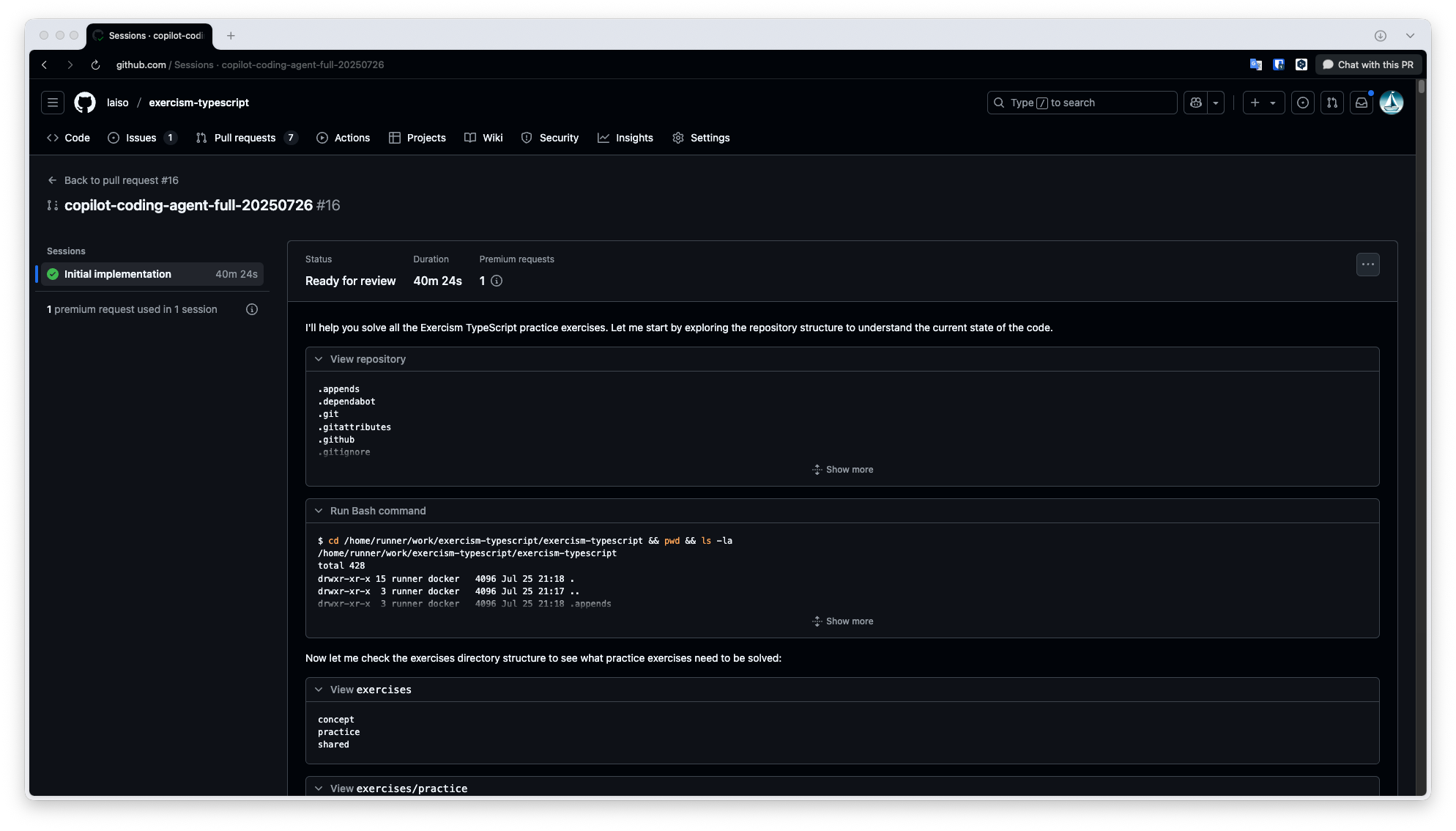Click the search field 'Type / to search'
Screen dimensions: 1456x831
coord(1082,103)
